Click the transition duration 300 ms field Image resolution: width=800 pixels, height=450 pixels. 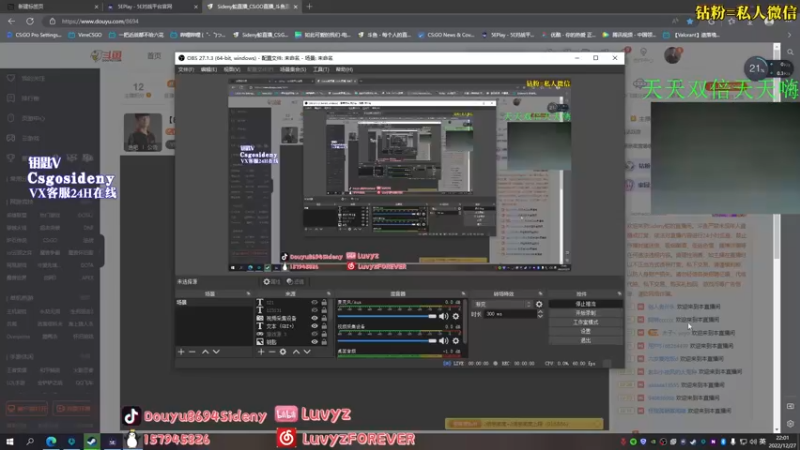[510, 314]
